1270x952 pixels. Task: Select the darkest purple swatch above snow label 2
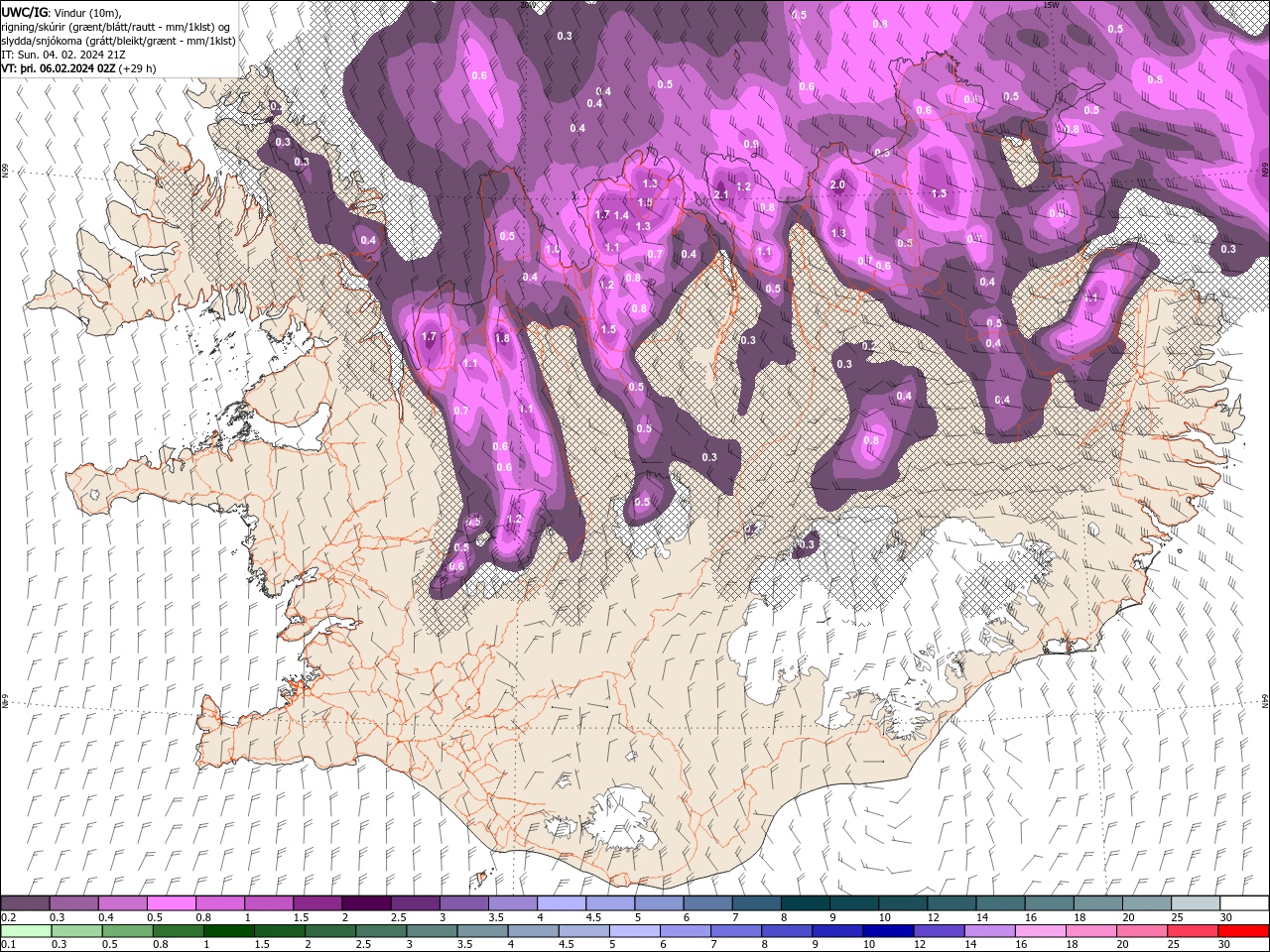[365, 903]
